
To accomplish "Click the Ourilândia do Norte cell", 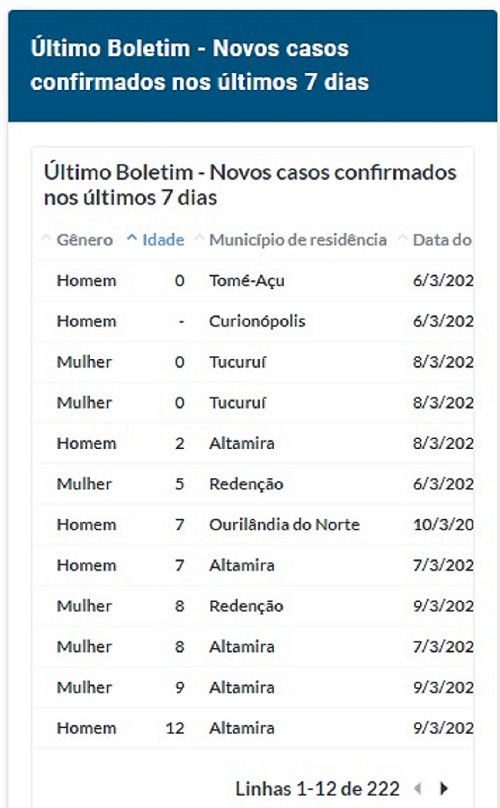I will [284, 525].
